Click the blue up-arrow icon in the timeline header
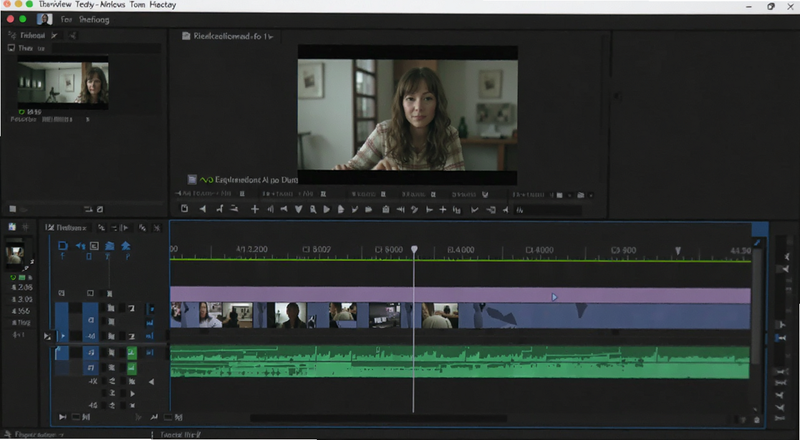The image size is (800, 440). tap(126, 246)
